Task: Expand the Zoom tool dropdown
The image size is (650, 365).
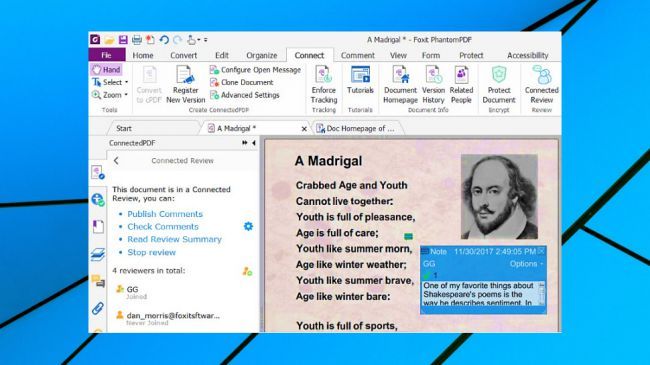Action: (126, 95)
